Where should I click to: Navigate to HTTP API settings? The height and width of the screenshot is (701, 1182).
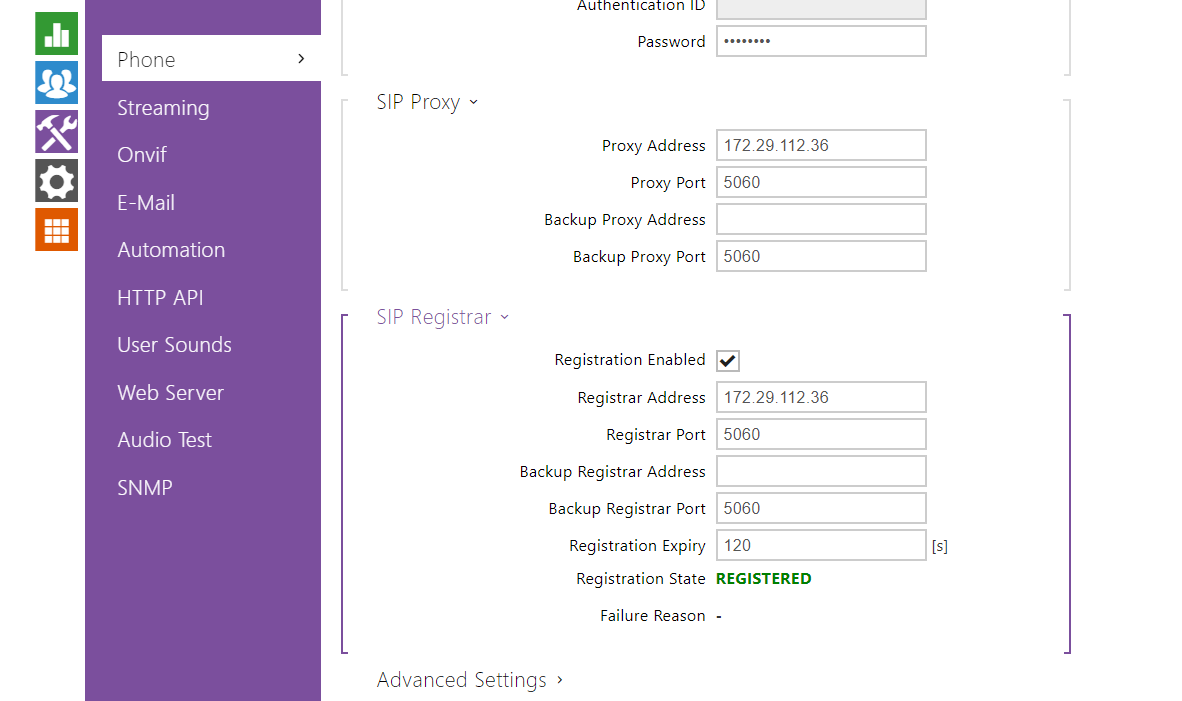tap(160, 298)
